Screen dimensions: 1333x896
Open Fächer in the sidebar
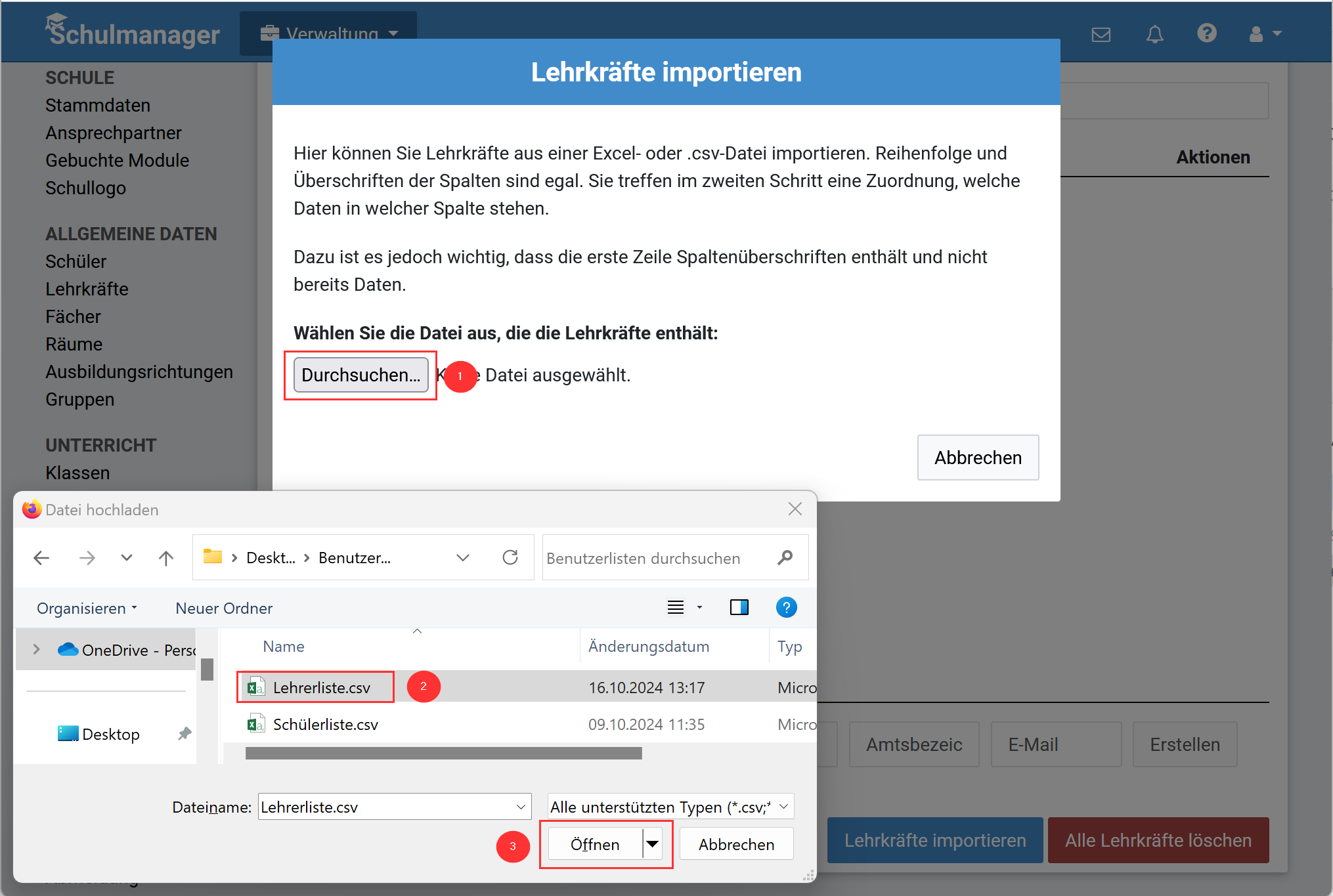pyautogui.click(x=73, y=316)
